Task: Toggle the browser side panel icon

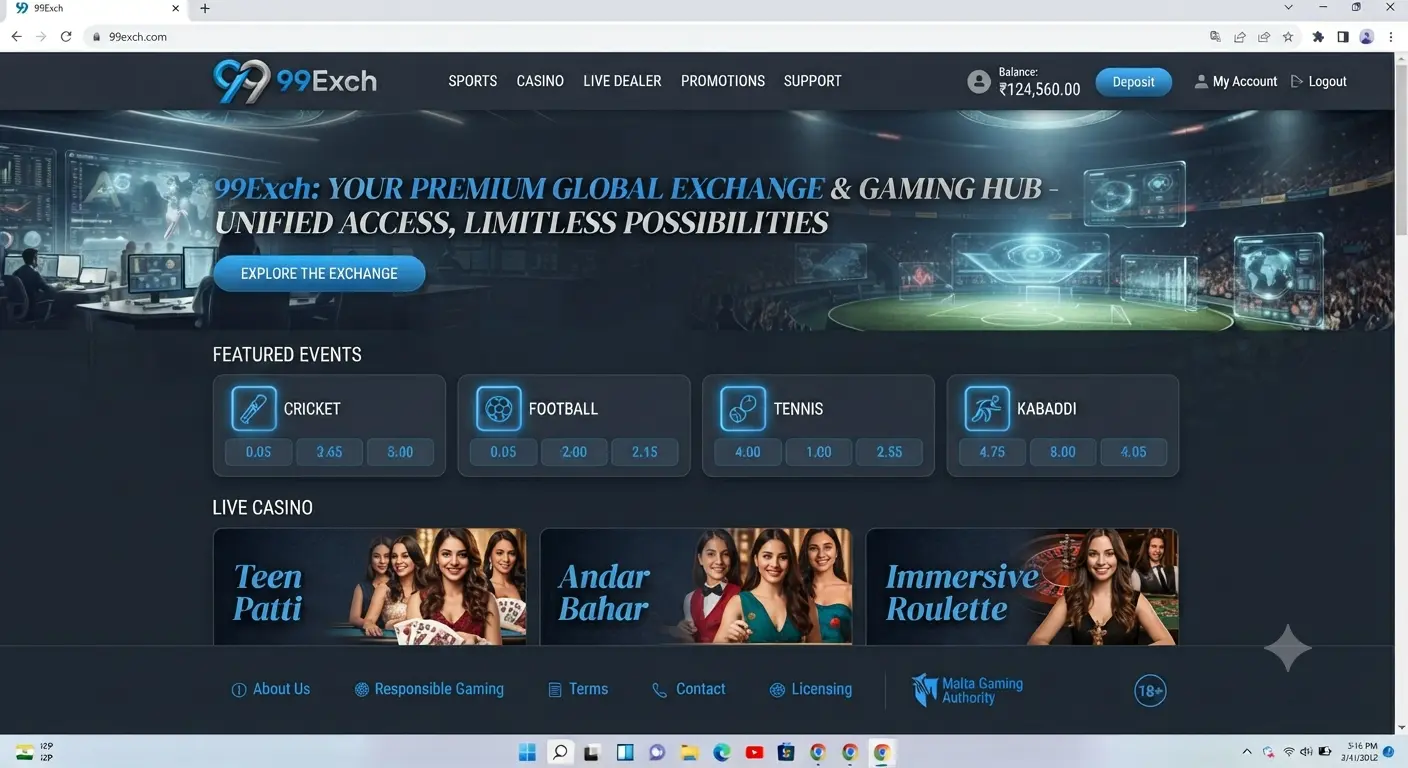Action: click(x=1342, y=37)
